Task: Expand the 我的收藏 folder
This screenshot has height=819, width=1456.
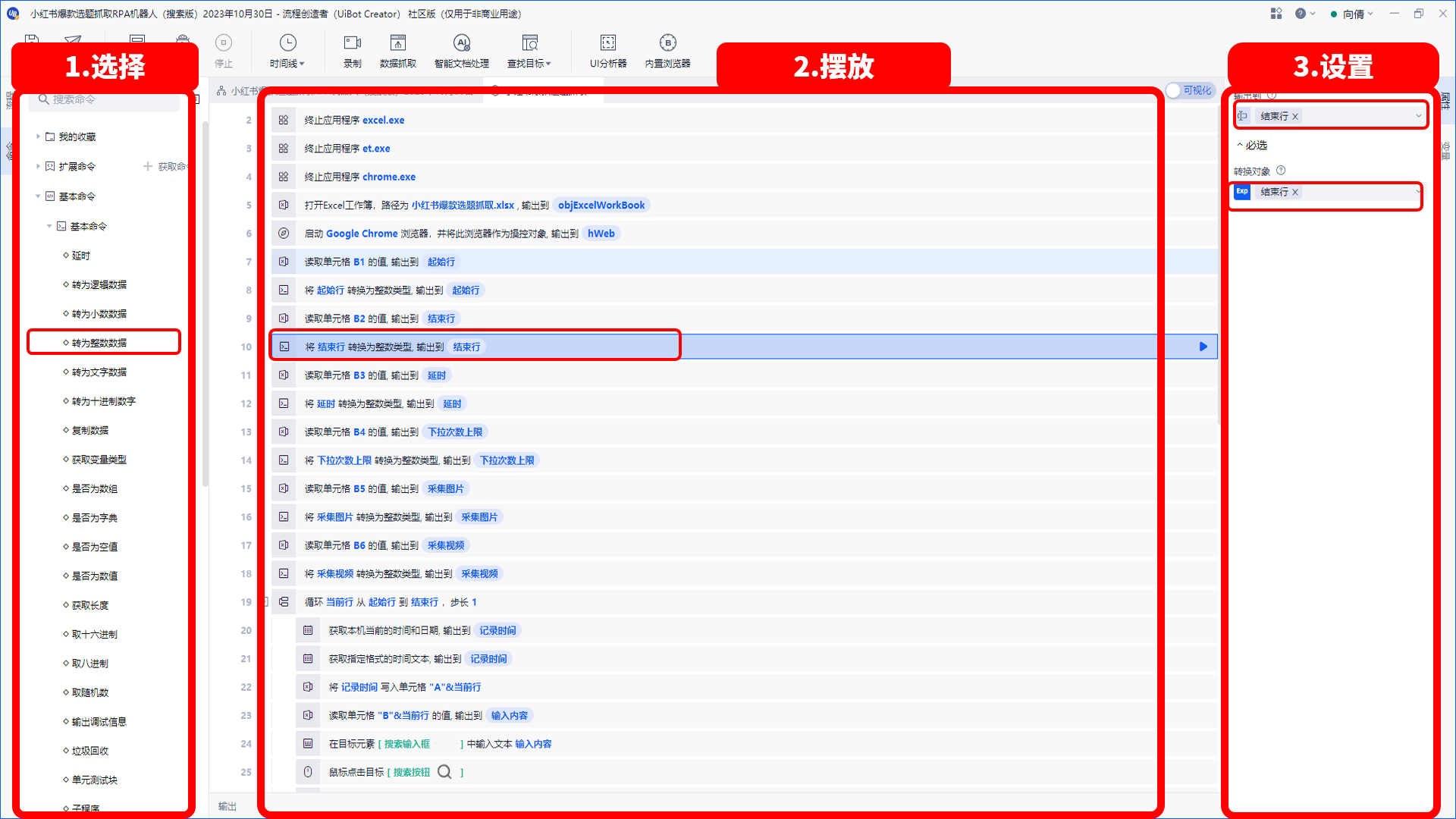Action: coord(38,137)
